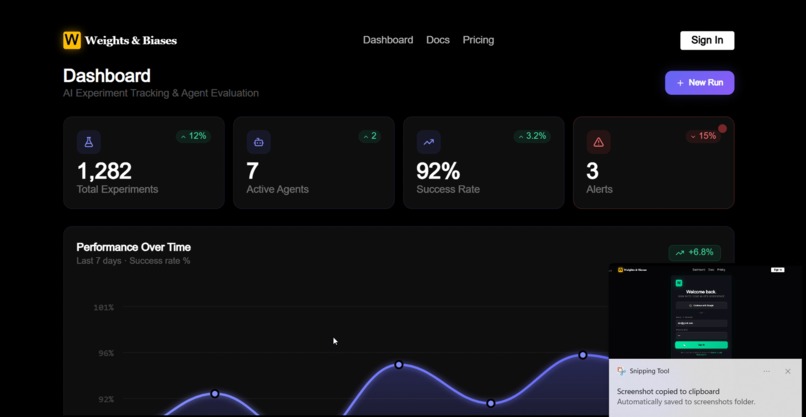Open the Success Rate card showing 92%

coord(484,162)
